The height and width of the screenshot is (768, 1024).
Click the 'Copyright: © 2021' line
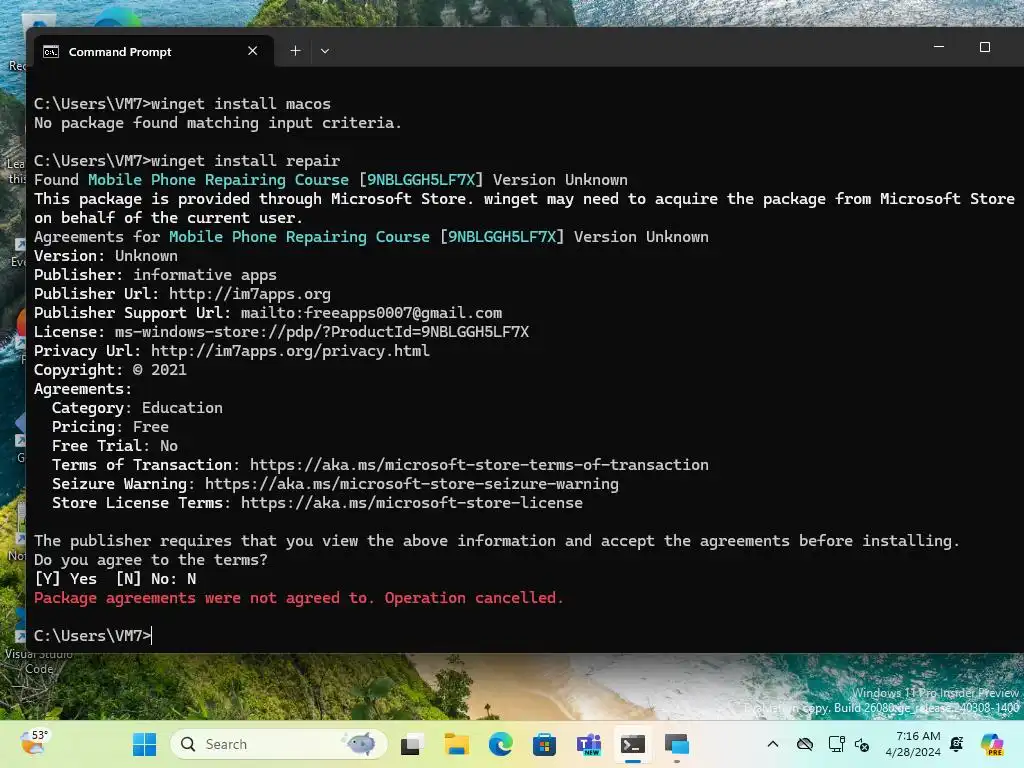point(110,370)
